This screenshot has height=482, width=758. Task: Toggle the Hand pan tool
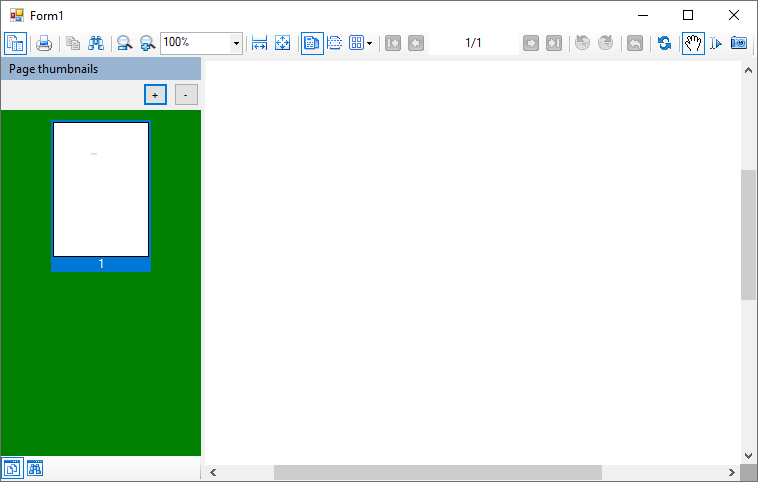tap(693, 44)
